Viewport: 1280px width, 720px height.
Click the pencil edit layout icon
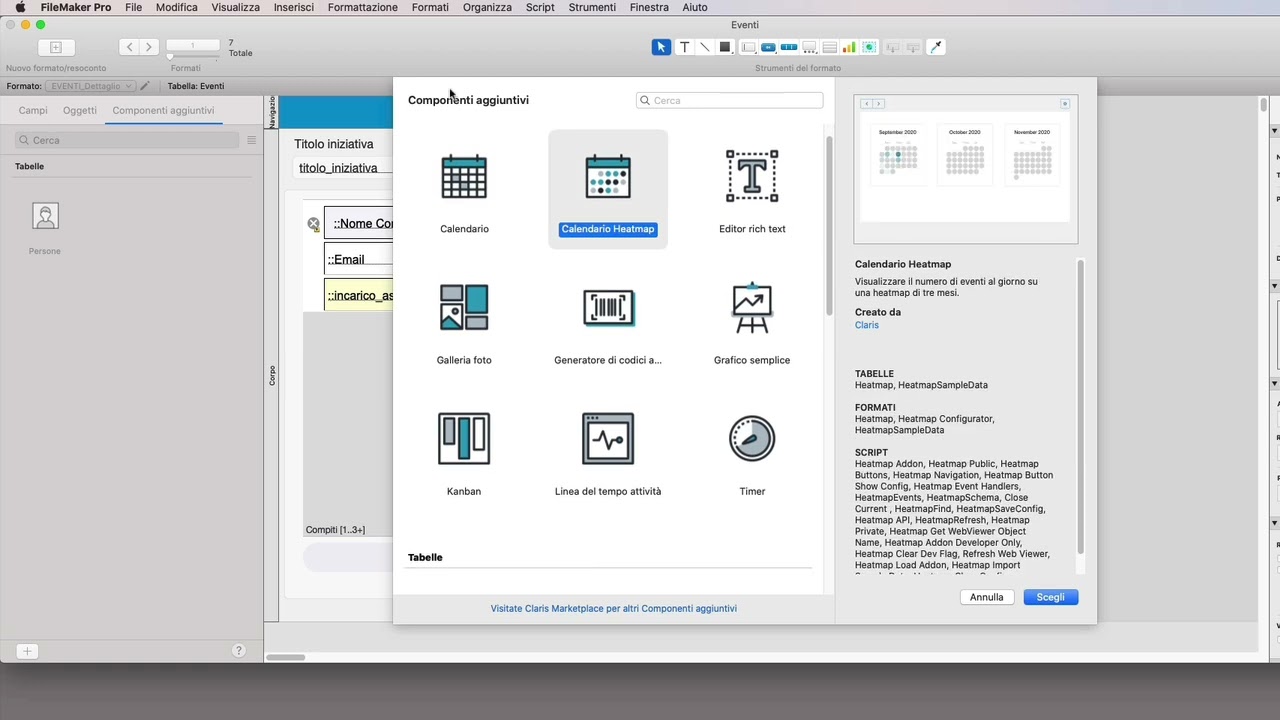pyautogui.click(x=145, y=86)
